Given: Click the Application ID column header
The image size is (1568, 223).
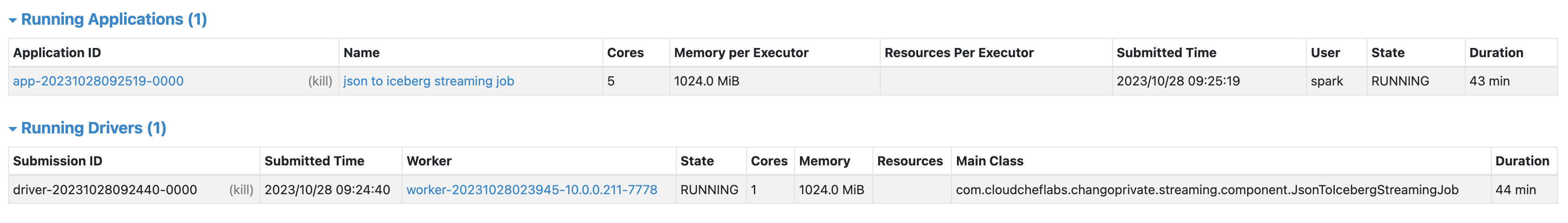Looking at the screenshot, I should pyautogui.click(x=57, y=53).
